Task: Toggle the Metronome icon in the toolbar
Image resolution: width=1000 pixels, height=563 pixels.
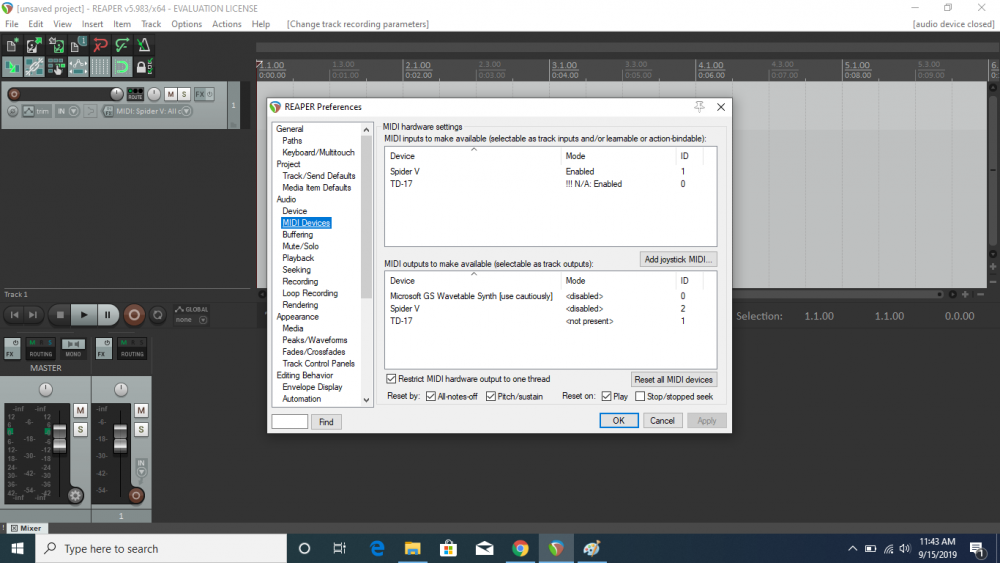Action: click(x=143, y=45)
